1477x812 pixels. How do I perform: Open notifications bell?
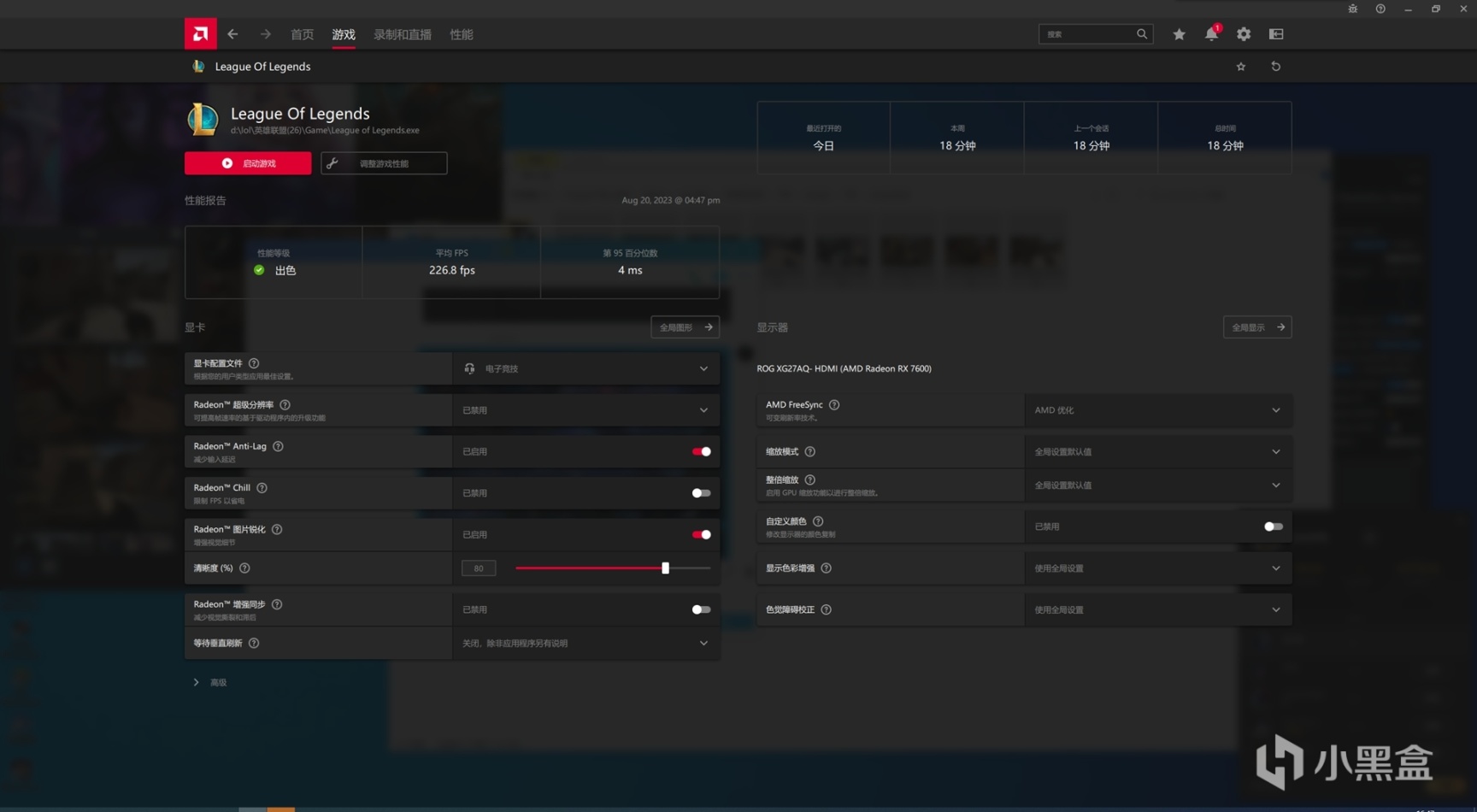[x=1211, y=34]
